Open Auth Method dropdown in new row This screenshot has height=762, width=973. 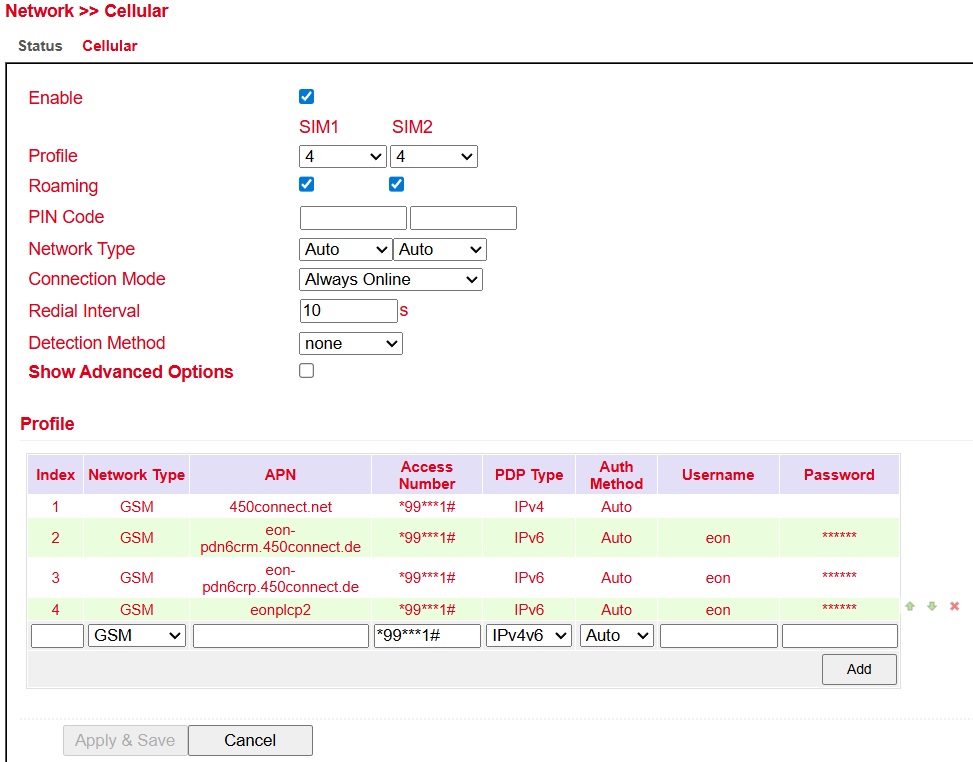click(x=616, y=636)
